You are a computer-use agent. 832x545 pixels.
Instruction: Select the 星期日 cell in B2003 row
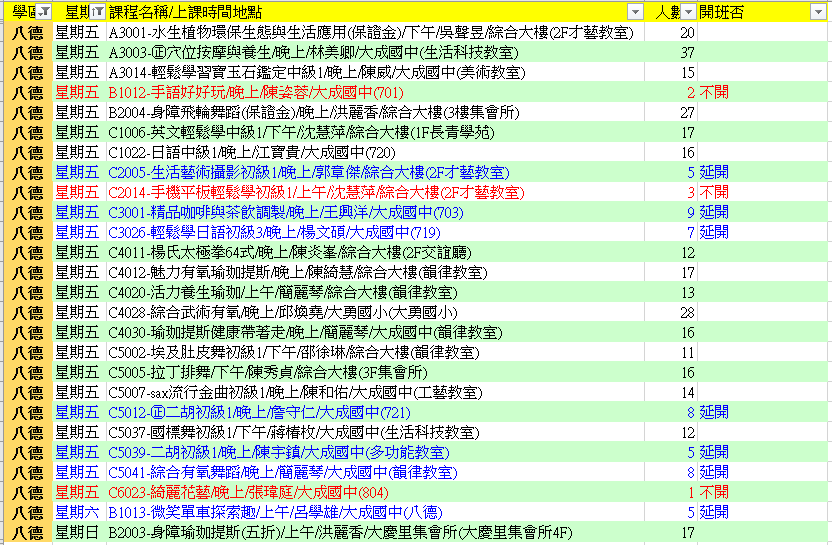76,532
